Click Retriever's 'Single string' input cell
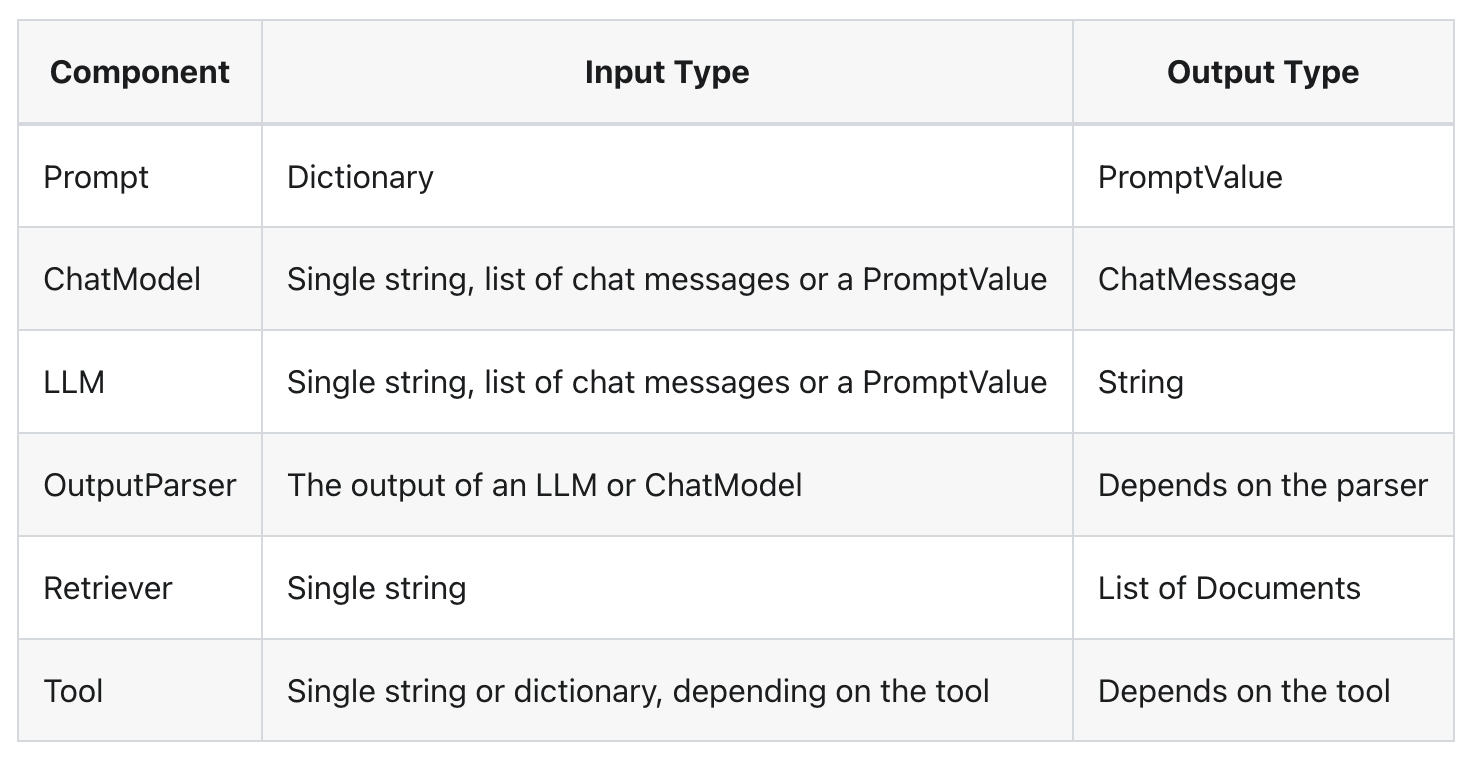Image resolution: width=1470 pixels, height=760 pixels. coord(376,588)
